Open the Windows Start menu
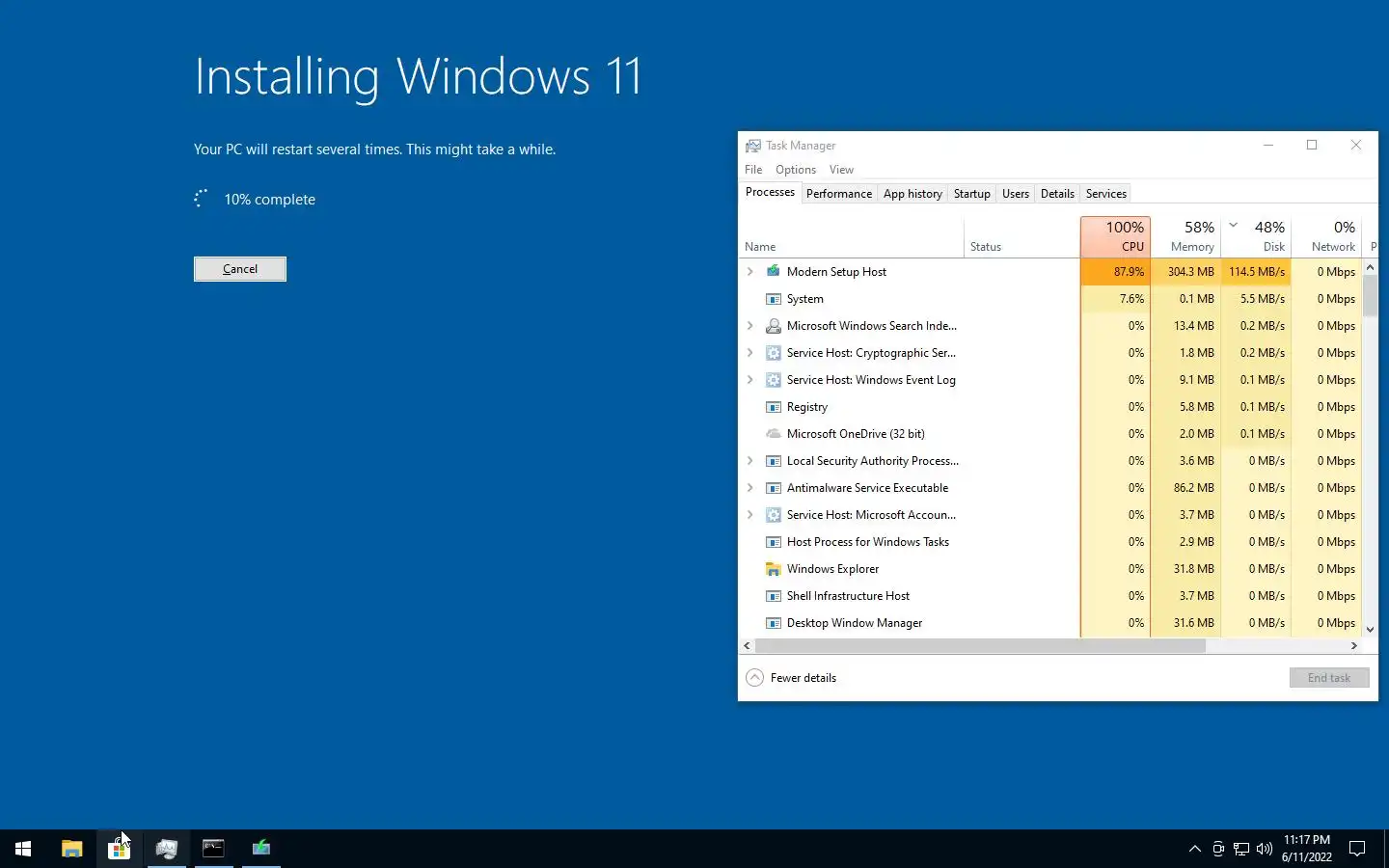The width and height of the screenshot is (1389, 868). coord(23,849)
